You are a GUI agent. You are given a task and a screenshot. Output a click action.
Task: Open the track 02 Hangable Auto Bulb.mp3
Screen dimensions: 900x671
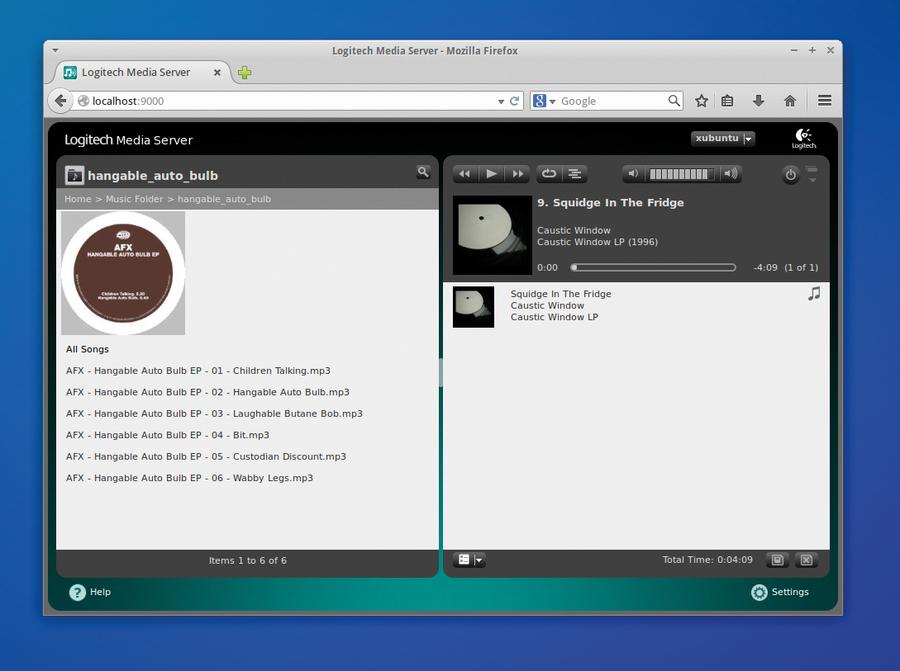[x=207, y=392]
